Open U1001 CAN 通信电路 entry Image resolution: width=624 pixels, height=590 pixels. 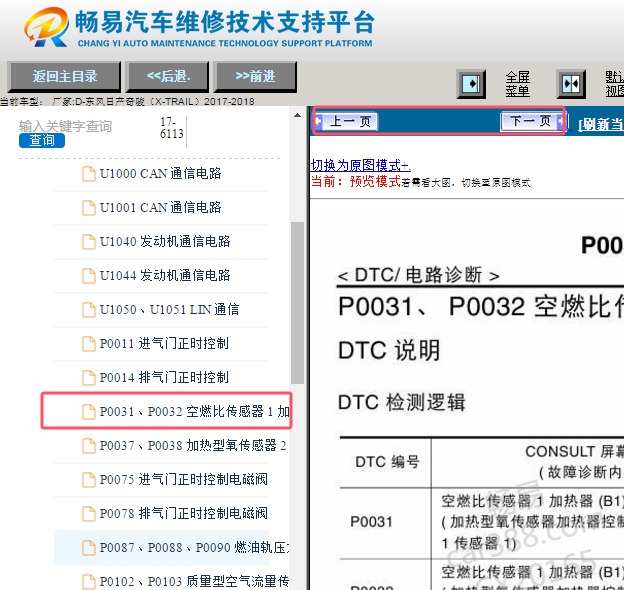[x=161, y=208]
